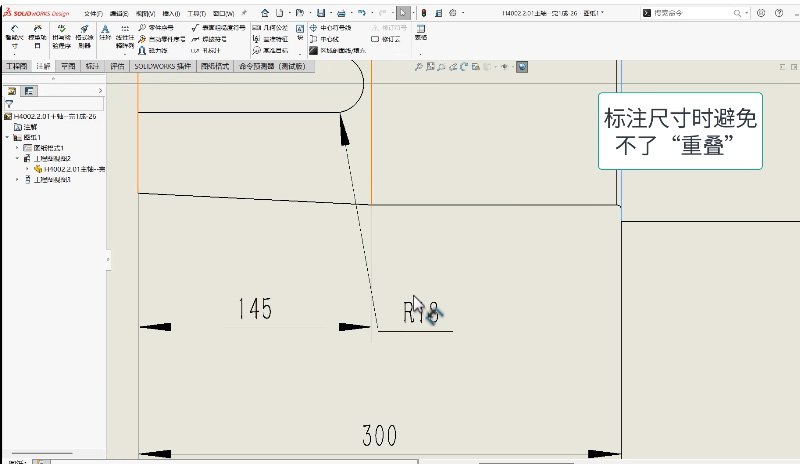Switch to the 草图 tab

click(x=68, y=66)
